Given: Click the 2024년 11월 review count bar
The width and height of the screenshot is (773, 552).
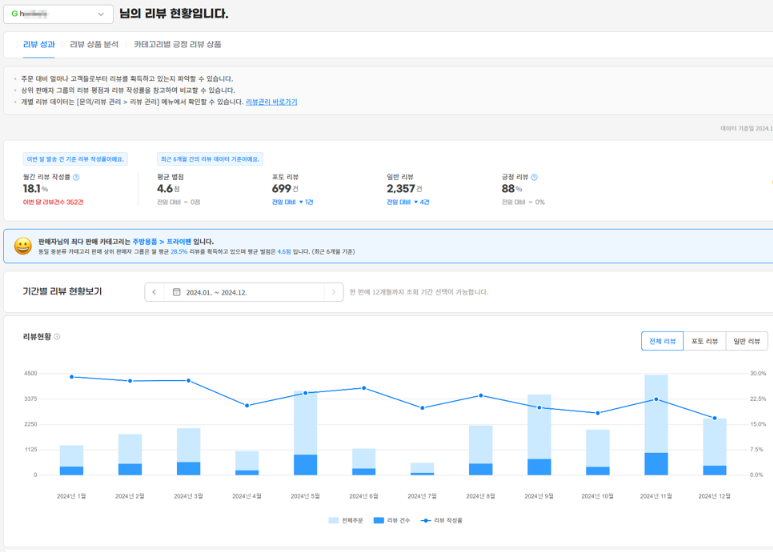Looking at the screenshot, I should coord(656,464).
